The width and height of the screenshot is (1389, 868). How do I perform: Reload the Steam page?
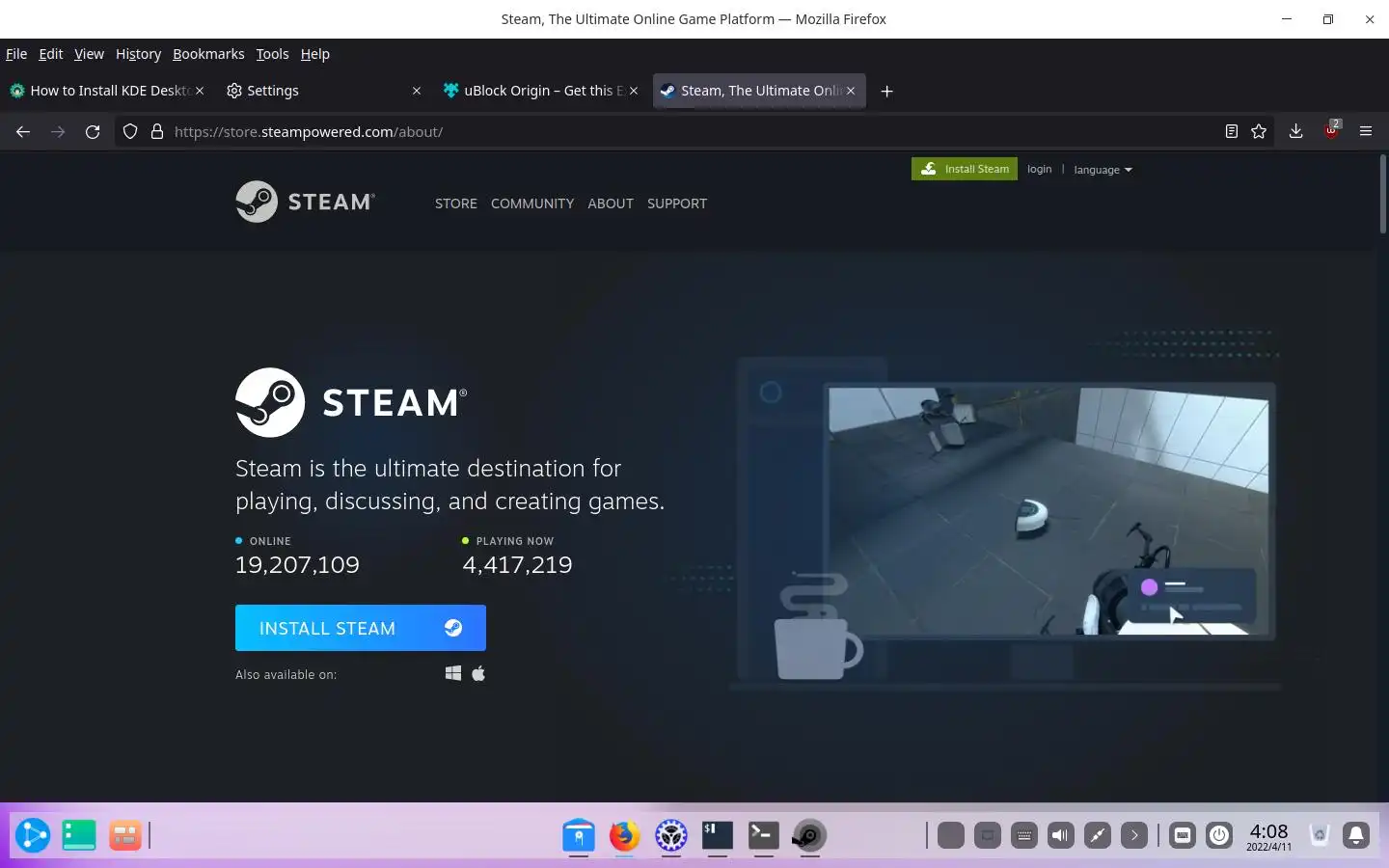pos(93,132)
